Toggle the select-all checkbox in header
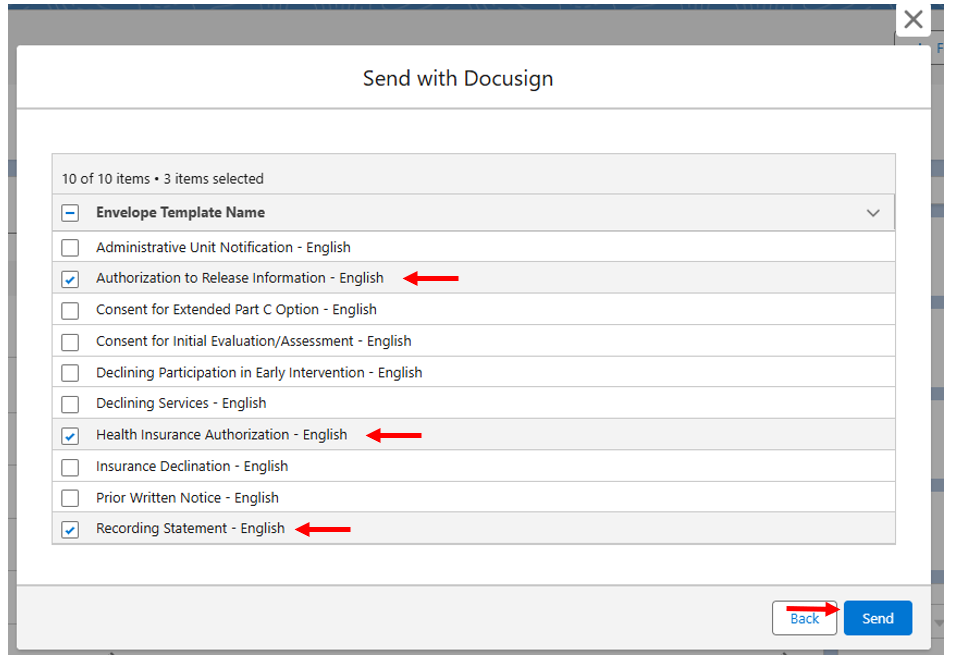This screenshot has height=656, width=956. [x=70, y=213]
